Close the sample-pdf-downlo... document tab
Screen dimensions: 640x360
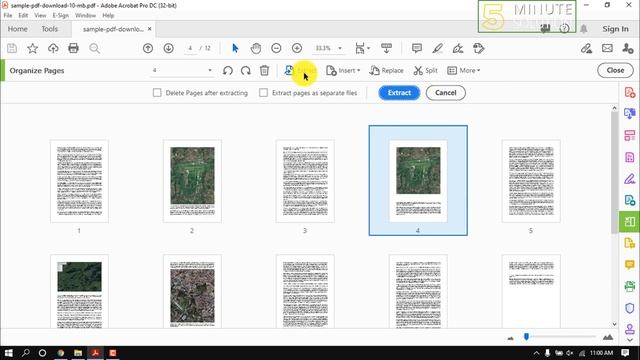149,29
